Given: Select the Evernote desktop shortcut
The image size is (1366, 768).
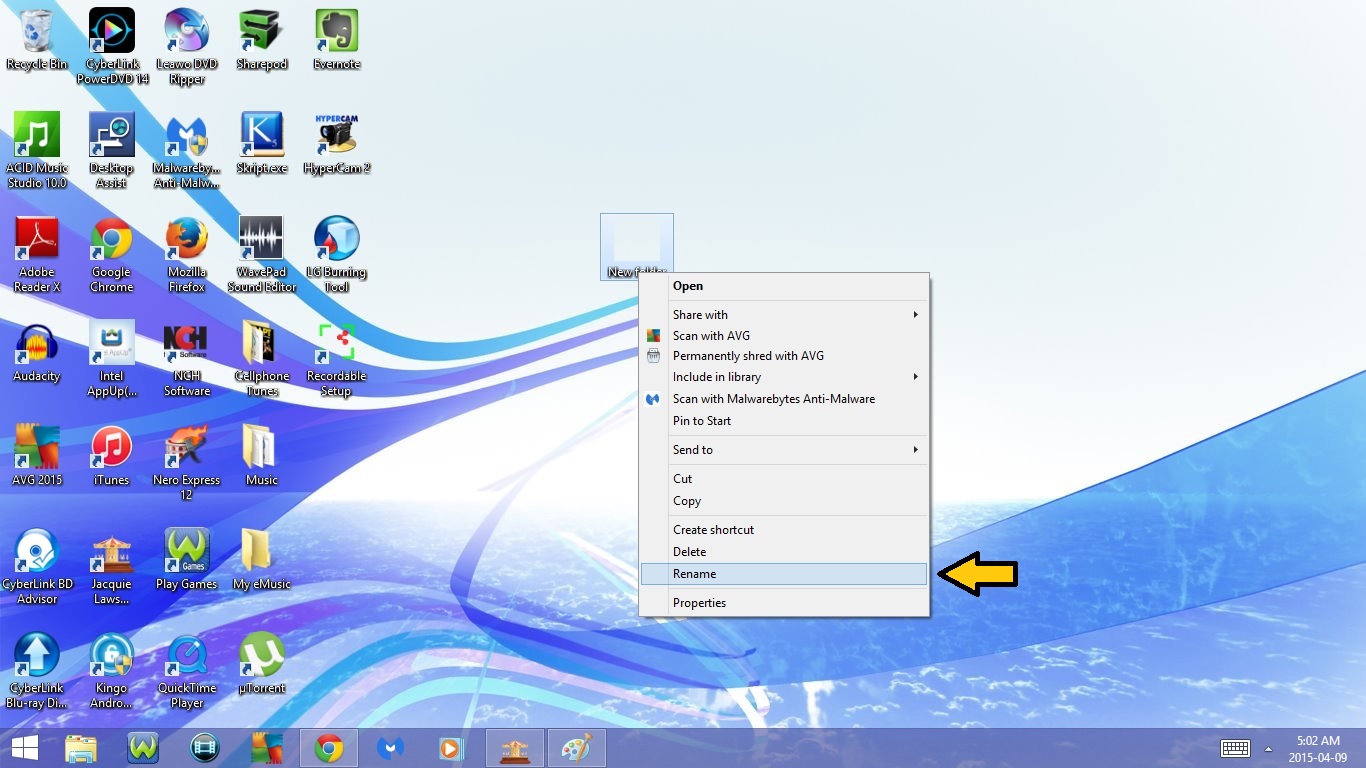Looking at the screenshot, I should pyautogui.click(x=337, y=40).
